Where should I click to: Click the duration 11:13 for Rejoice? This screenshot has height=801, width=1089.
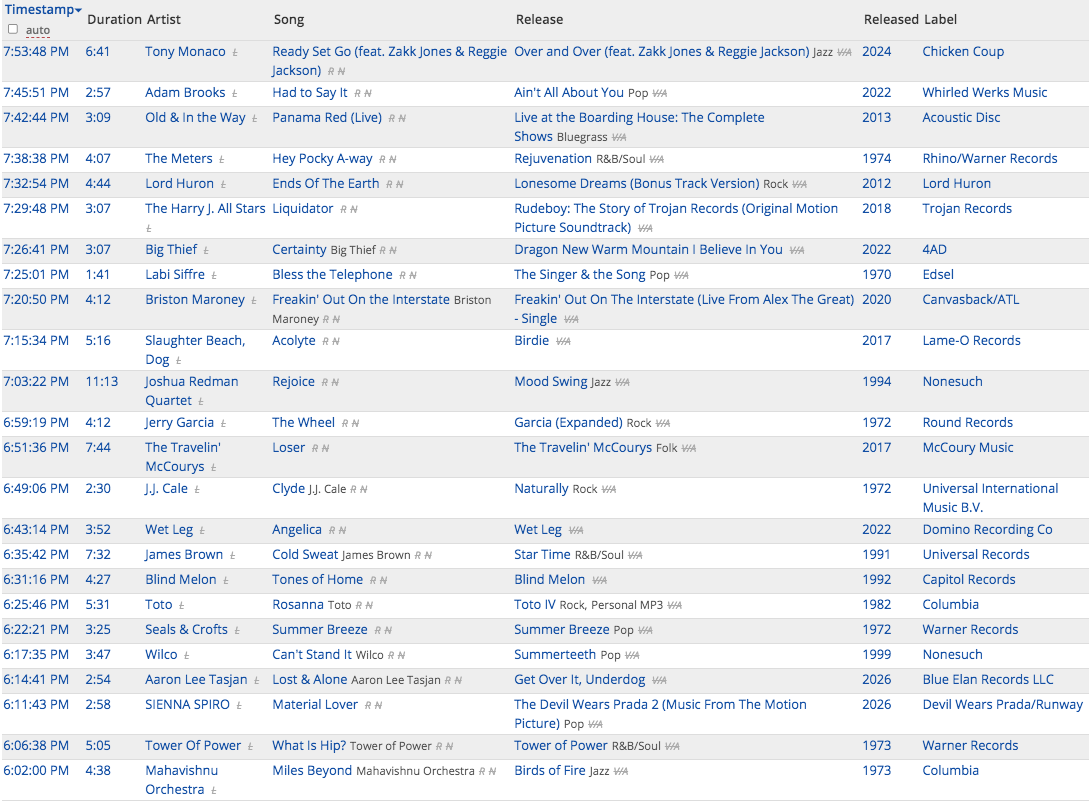(102, 381)
